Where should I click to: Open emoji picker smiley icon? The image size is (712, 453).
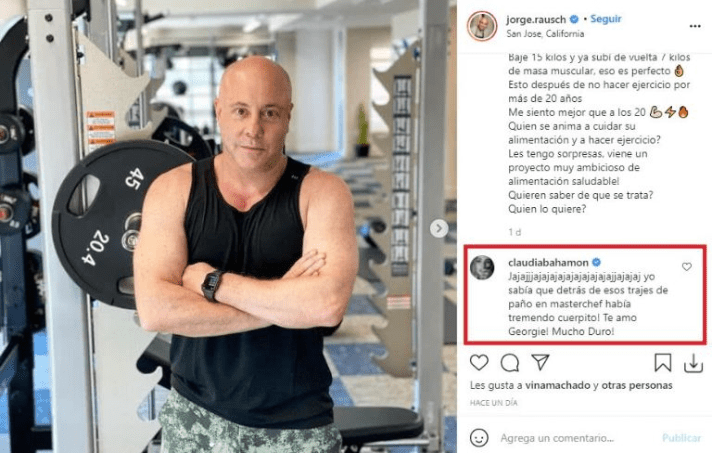click(x=479, y=438)
